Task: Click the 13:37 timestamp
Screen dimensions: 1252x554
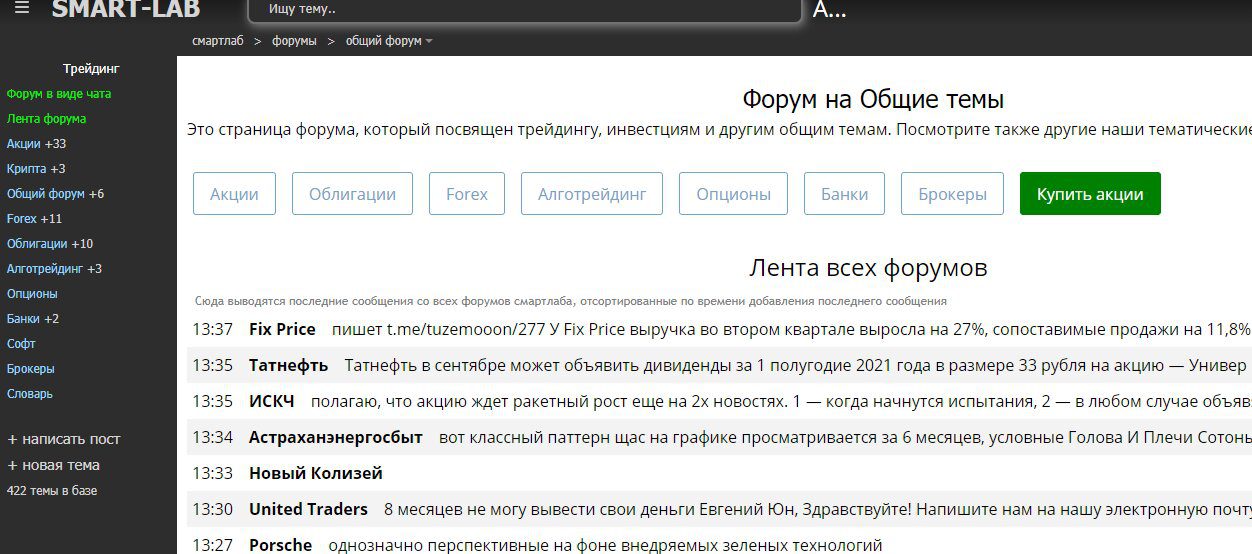Action: click(x=212, y=329)
